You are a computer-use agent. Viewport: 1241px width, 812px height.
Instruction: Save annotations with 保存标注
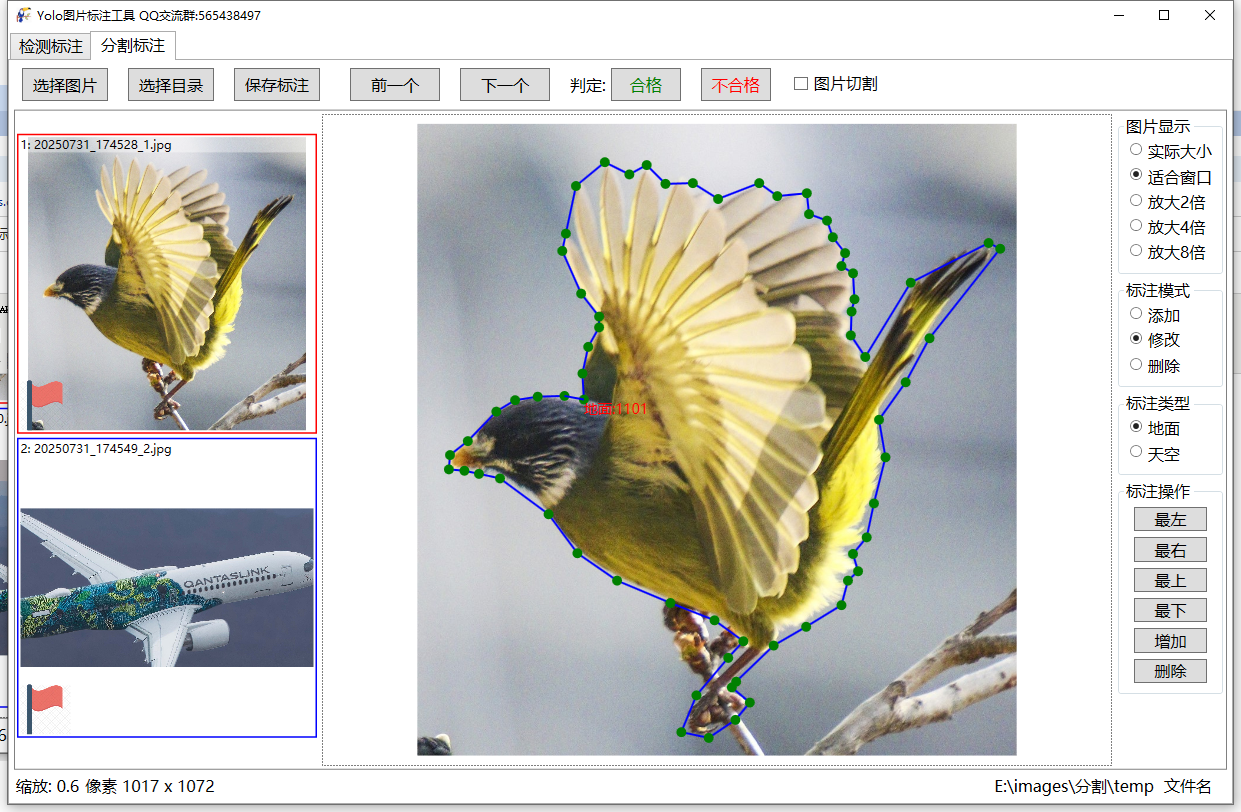[x=277, y=85]
